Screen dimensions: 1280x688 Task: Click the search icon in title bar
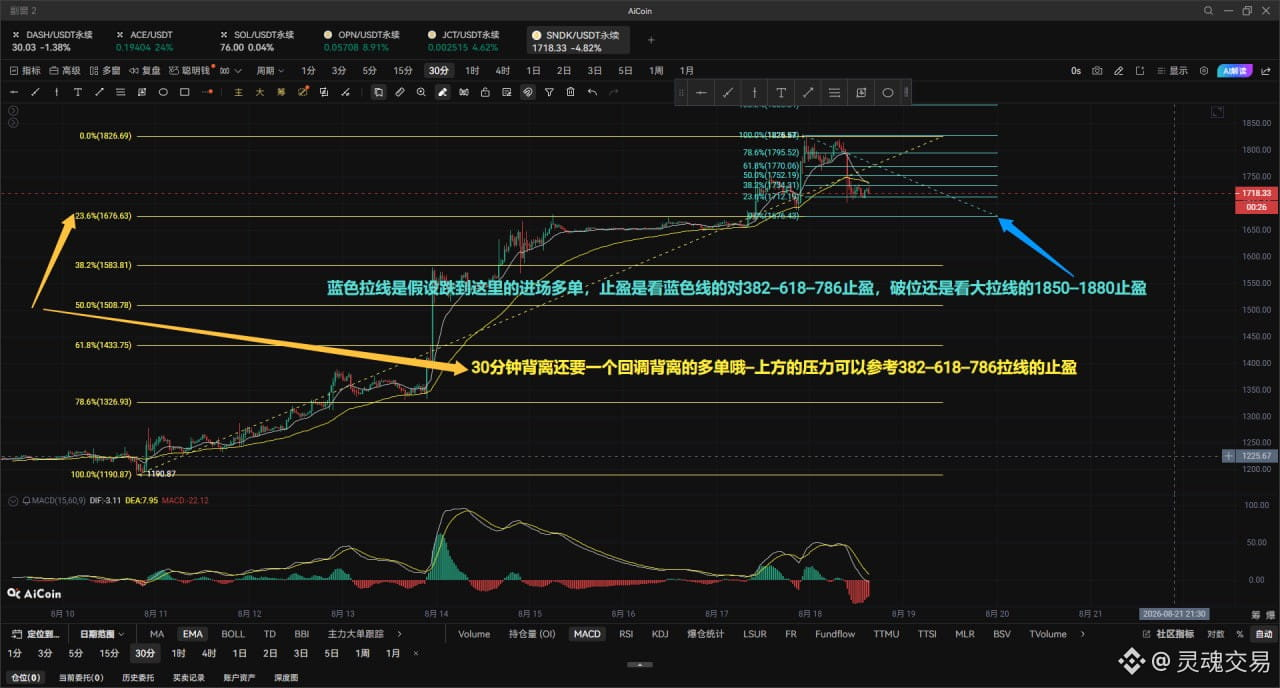(1209, 11)
